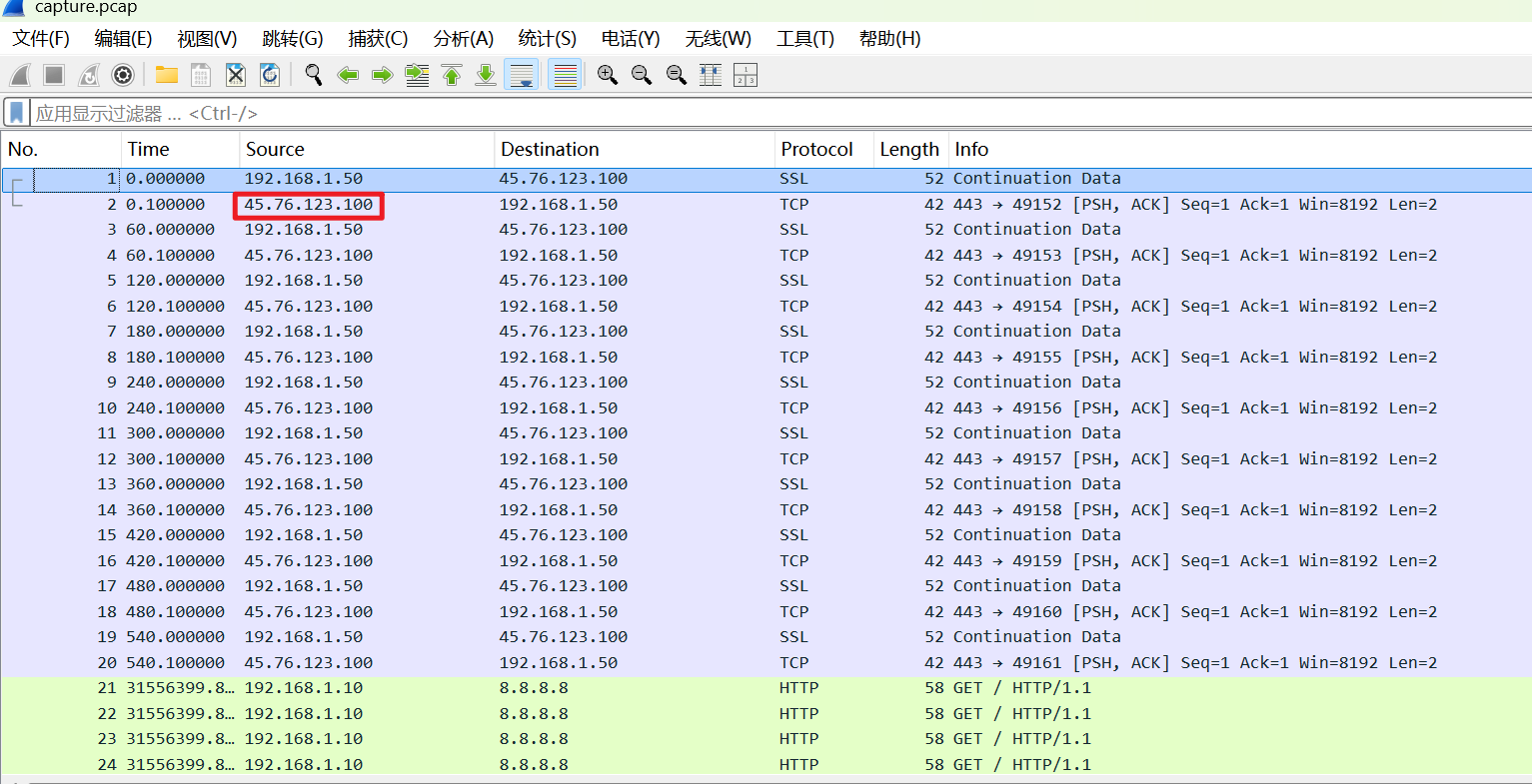Click in the display filter input field
This screenshot has height=784, width=1532.
[x=700, y=113]
